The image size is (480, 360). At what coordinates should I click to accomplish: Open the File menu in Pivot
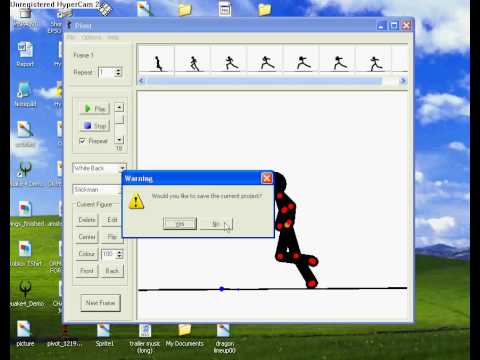71,37
